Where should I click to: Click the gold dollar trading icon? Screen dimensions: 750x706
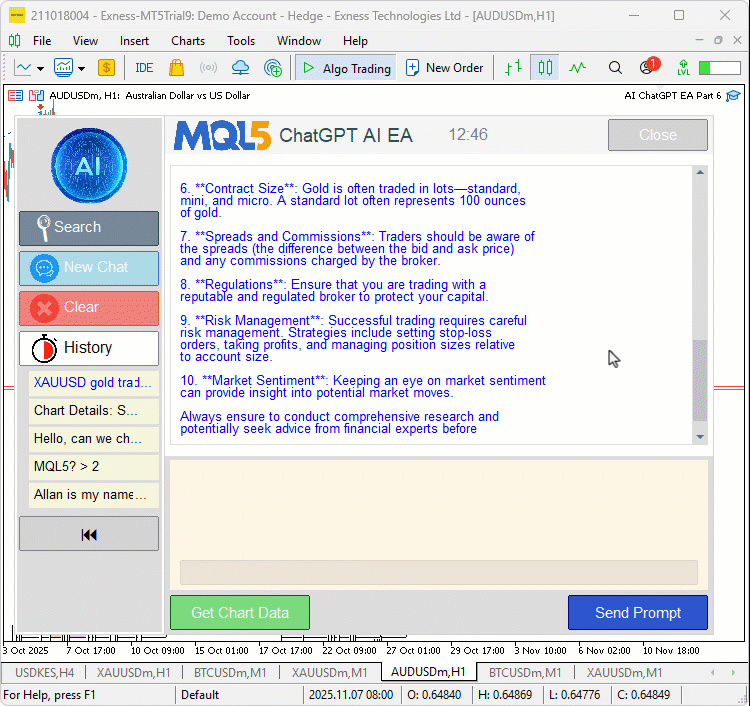106,68
